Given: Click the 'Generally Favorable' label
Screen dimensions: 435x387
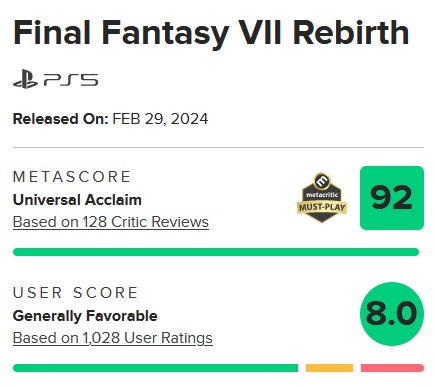Looking at the screenshot, I should [x=85, y=316].
